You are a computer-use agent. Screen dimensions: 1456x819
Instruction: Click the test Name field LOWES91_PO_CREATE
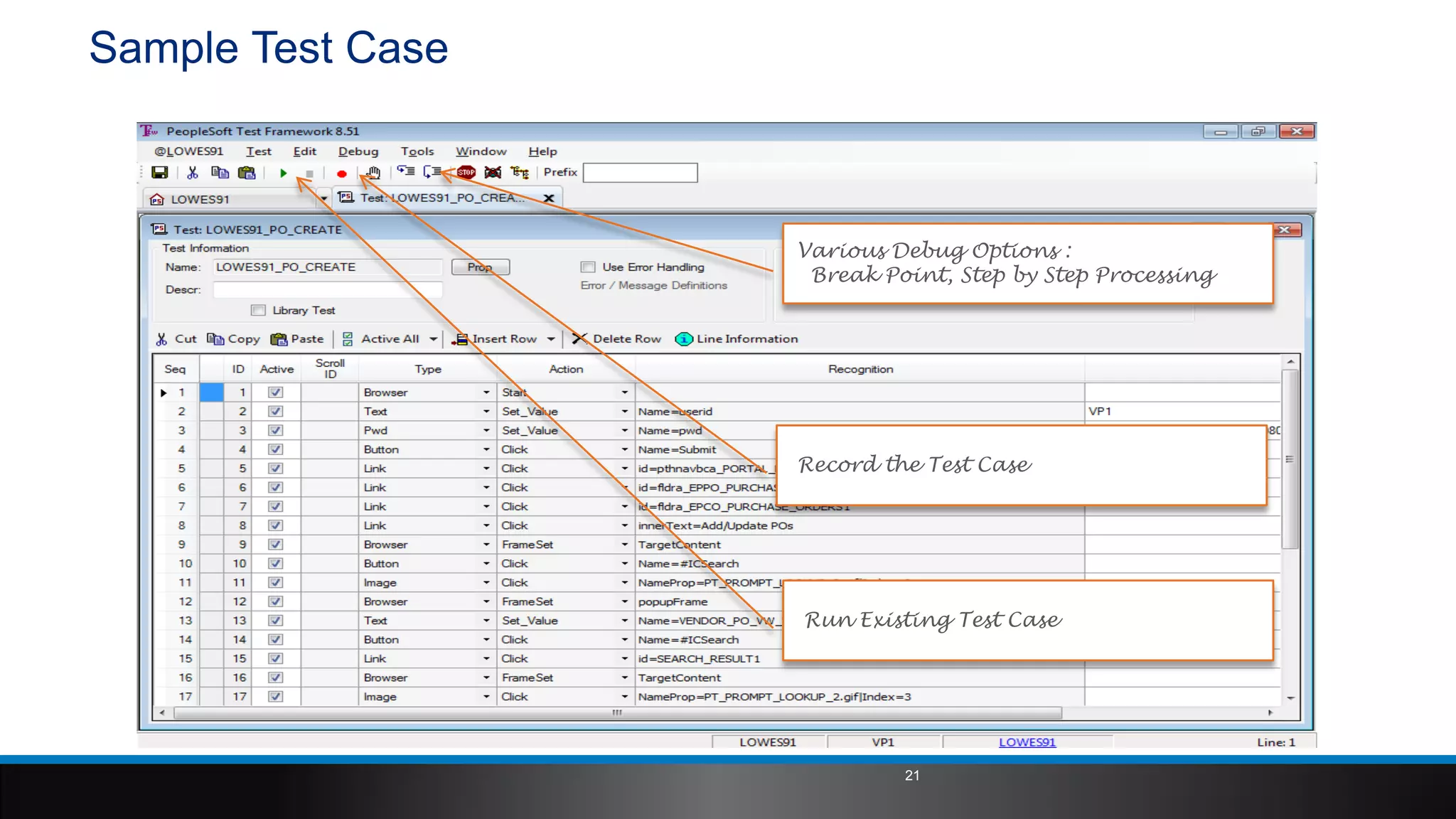(x=328, y=267)
